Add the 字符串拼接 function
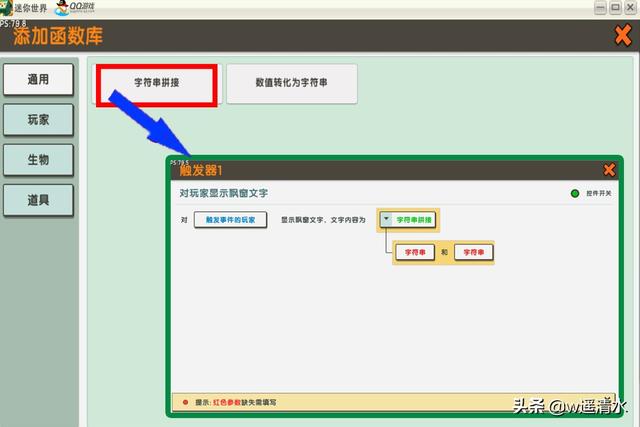640x427 pixels. coord(157,83)
